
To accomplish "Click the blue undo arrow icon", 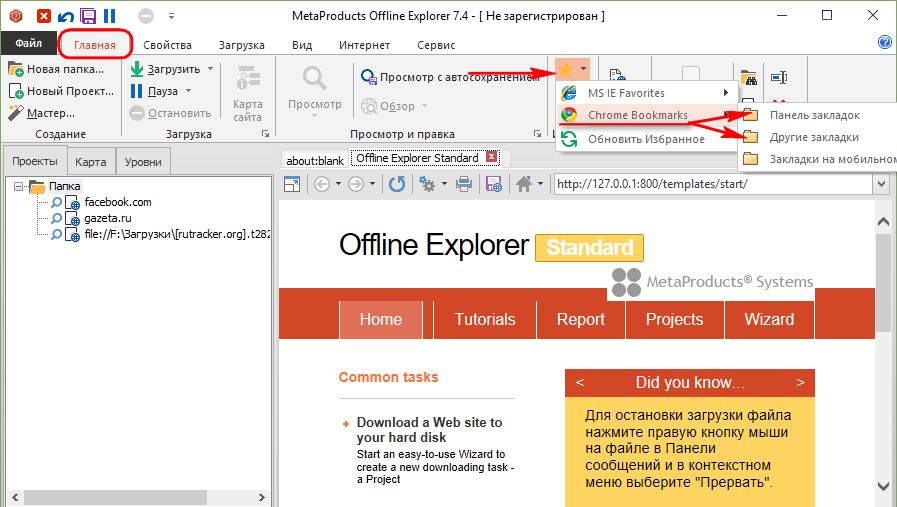I will click(x=66, y=16).
